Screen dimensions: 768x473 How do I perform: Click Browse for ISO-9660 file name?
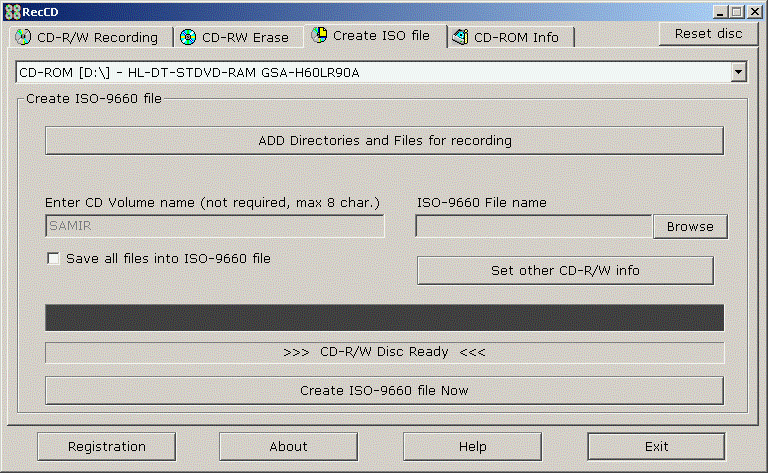(x=690, y=226)
